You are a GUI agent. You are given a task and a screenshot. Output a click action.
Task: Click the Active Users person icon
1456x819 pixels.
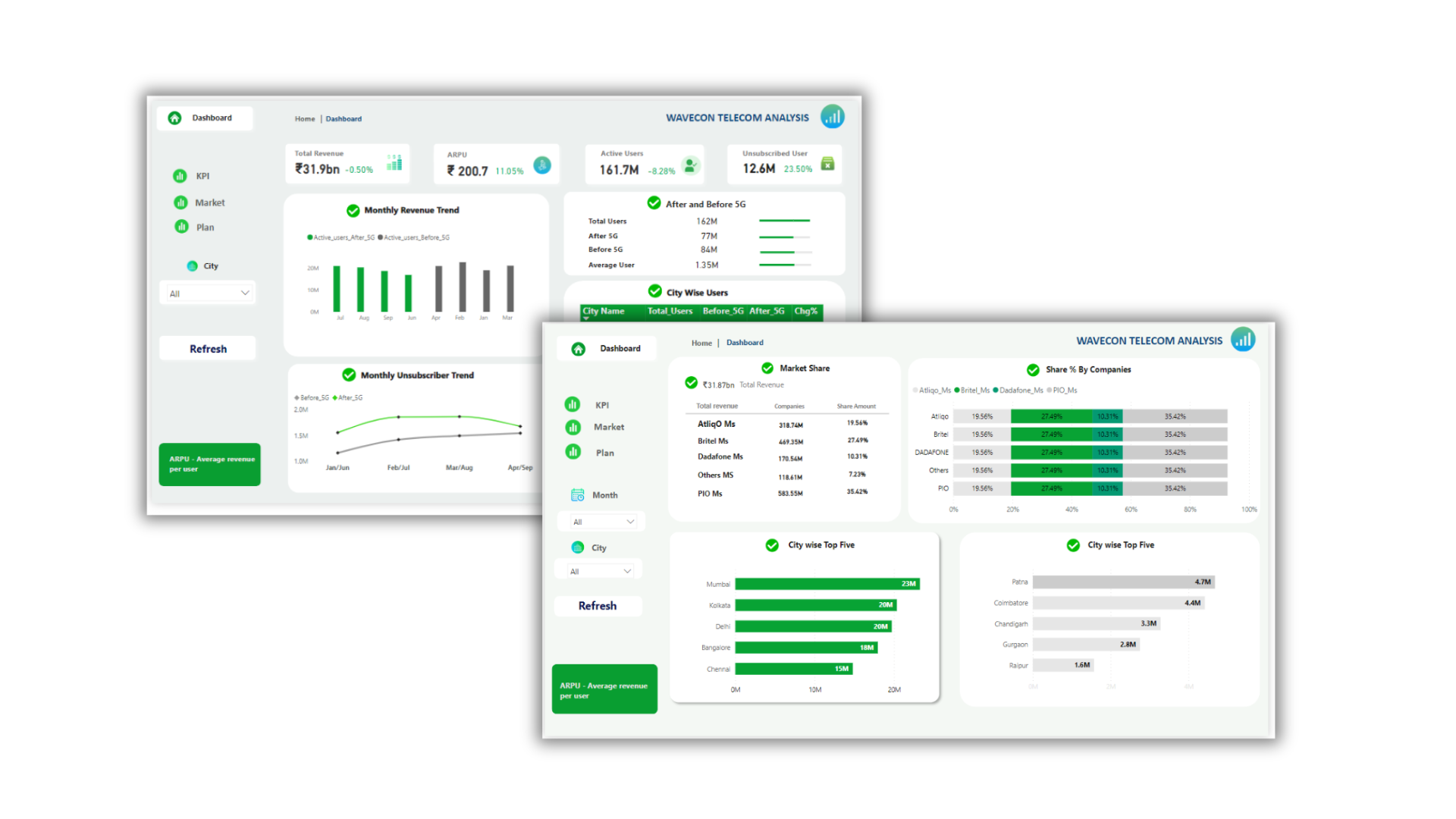pyautogui.click(x=690, y=165)
